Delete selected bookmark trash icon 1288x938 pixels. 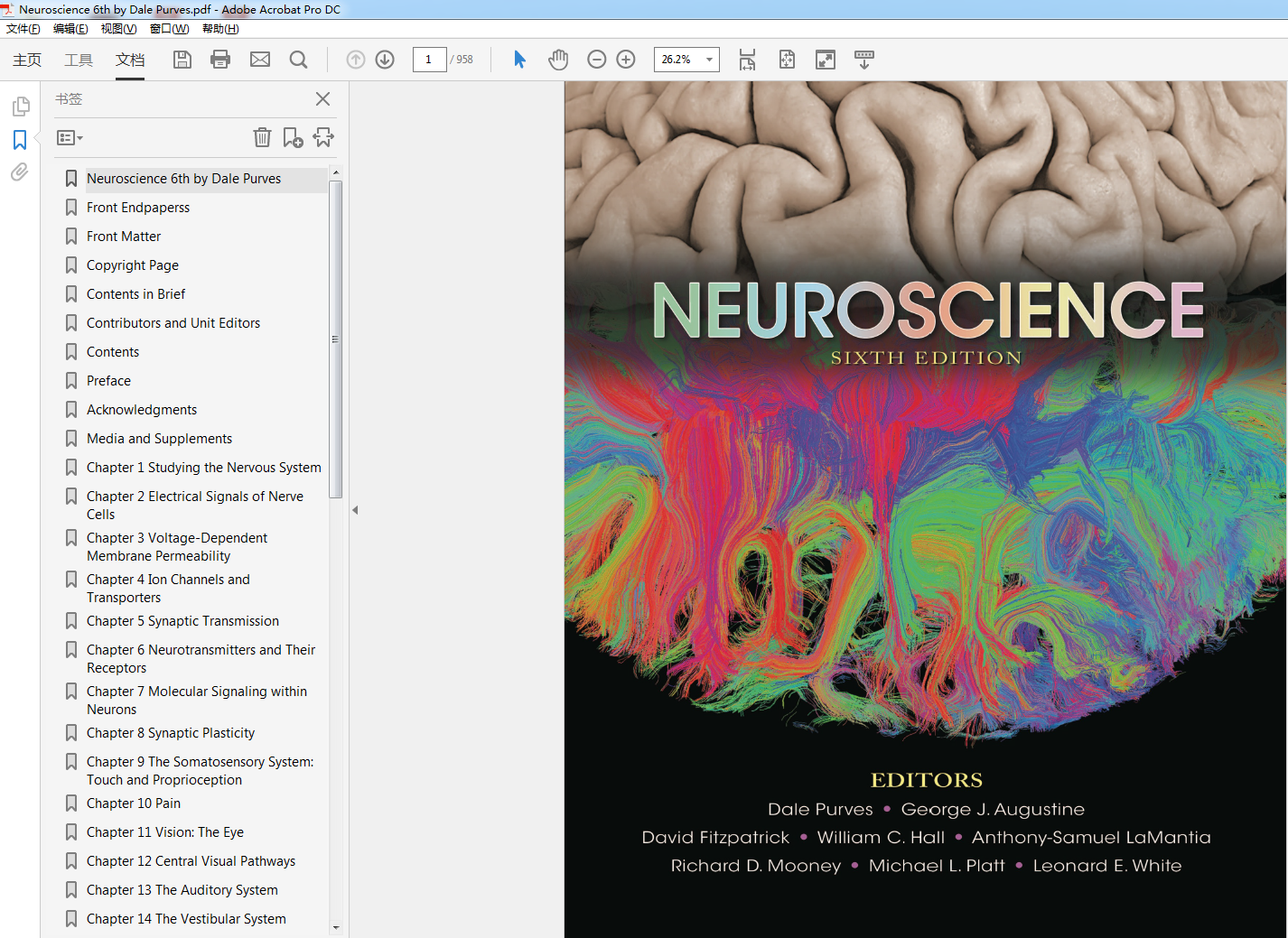262,137
